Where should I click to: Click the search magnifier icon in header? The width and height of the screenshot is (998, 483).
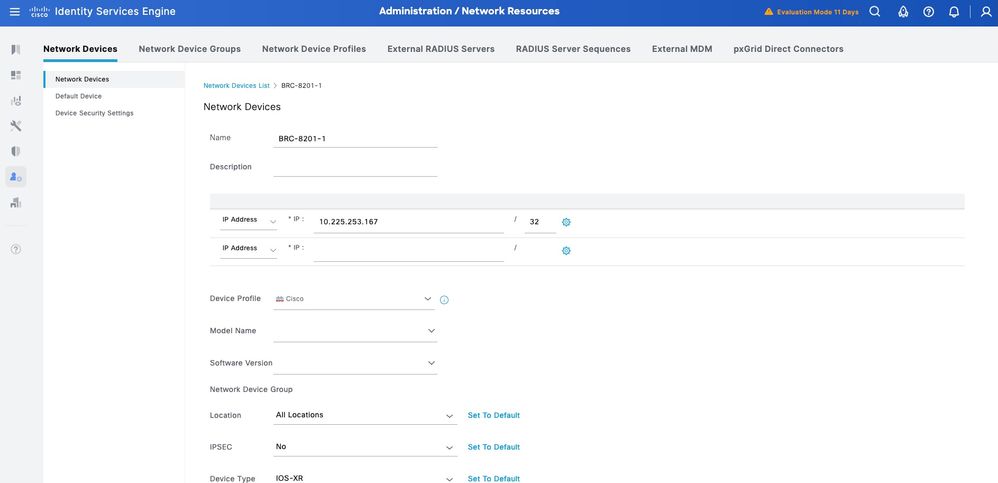click(x=875, y=12)
